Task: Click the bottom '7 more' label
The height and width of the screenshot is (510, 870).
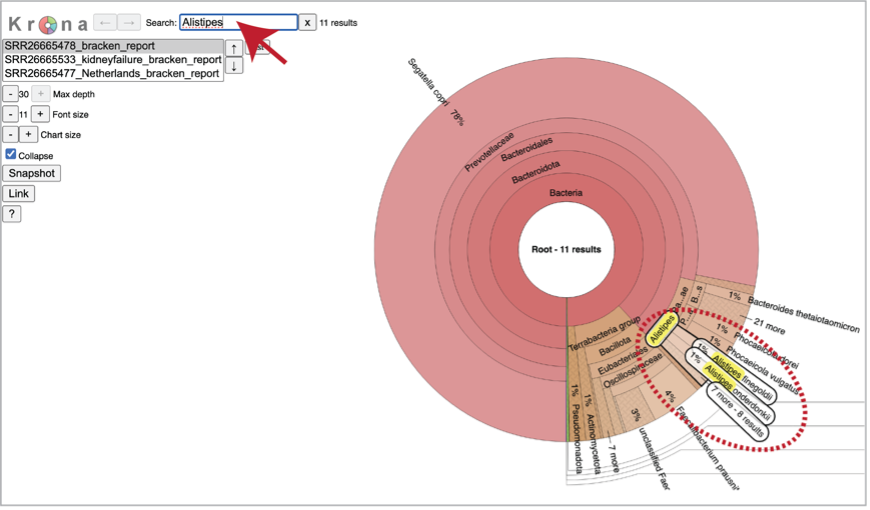Action: click(x=613, y=458)
